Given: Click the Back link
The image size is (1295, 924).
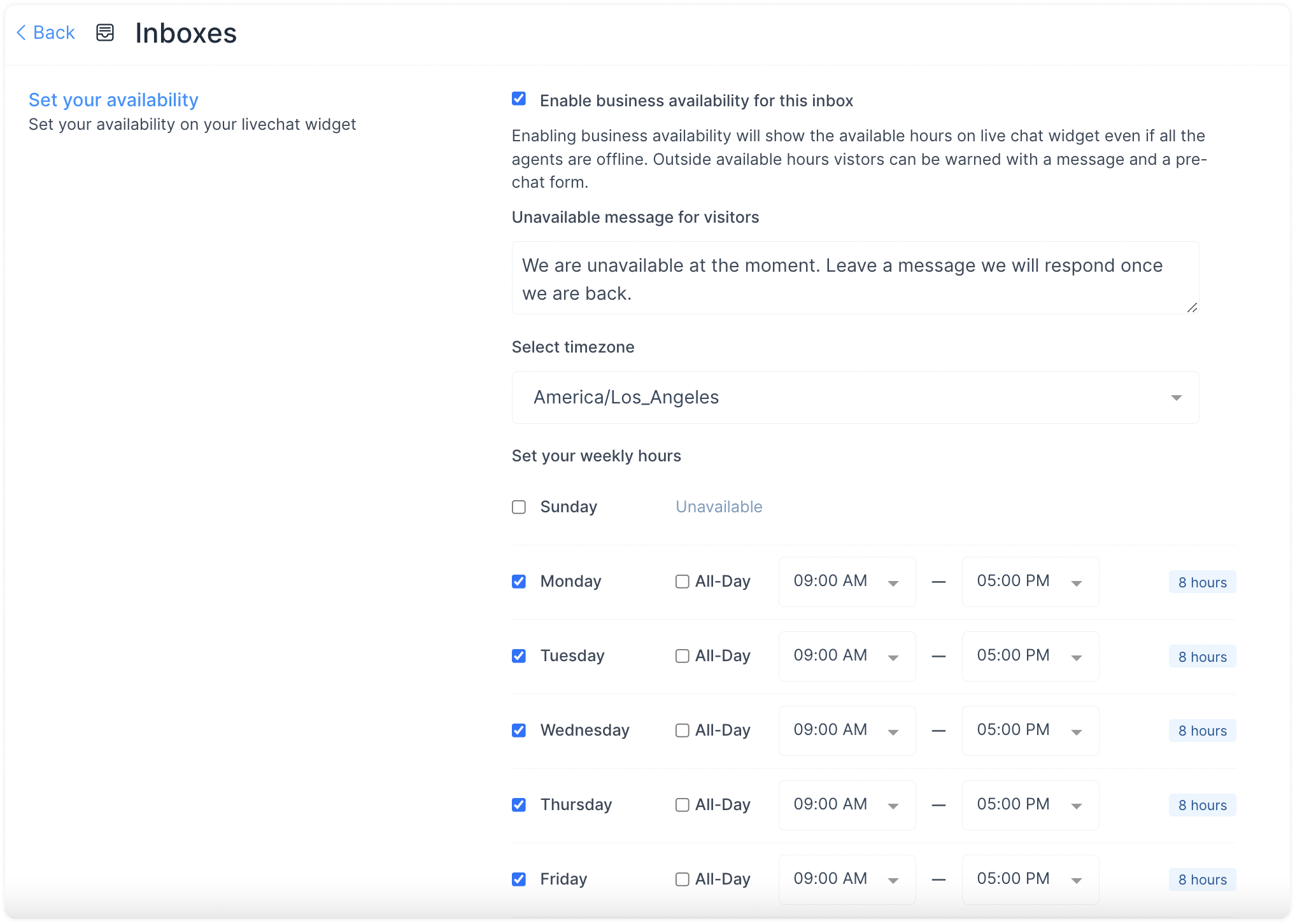Looking at the screenshot, I should click(x=46, y=32).
